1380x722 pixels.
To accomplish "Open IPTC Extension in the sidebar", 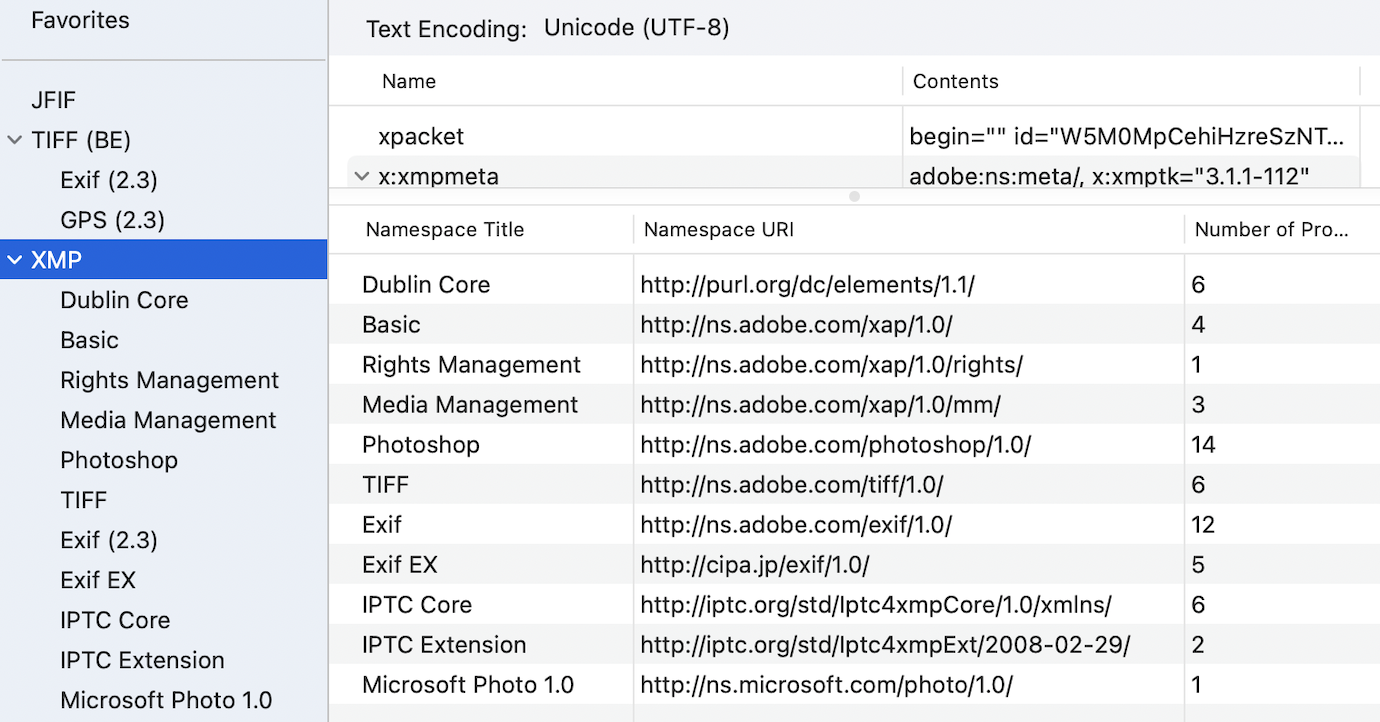I will pos(142,660).
